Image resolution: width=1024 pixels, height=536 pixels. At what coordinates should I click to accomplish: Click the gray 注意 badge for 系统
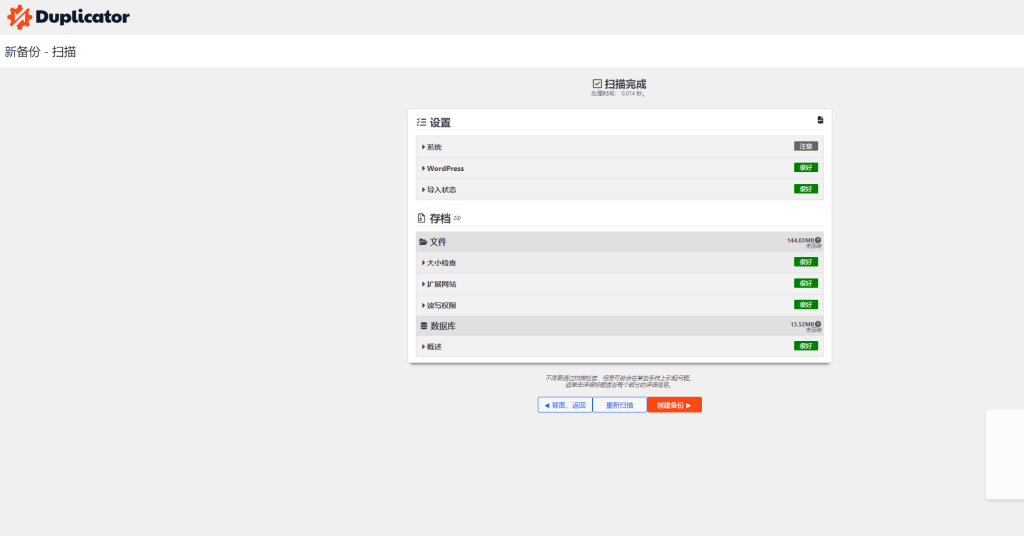click(x=806, y=146)
